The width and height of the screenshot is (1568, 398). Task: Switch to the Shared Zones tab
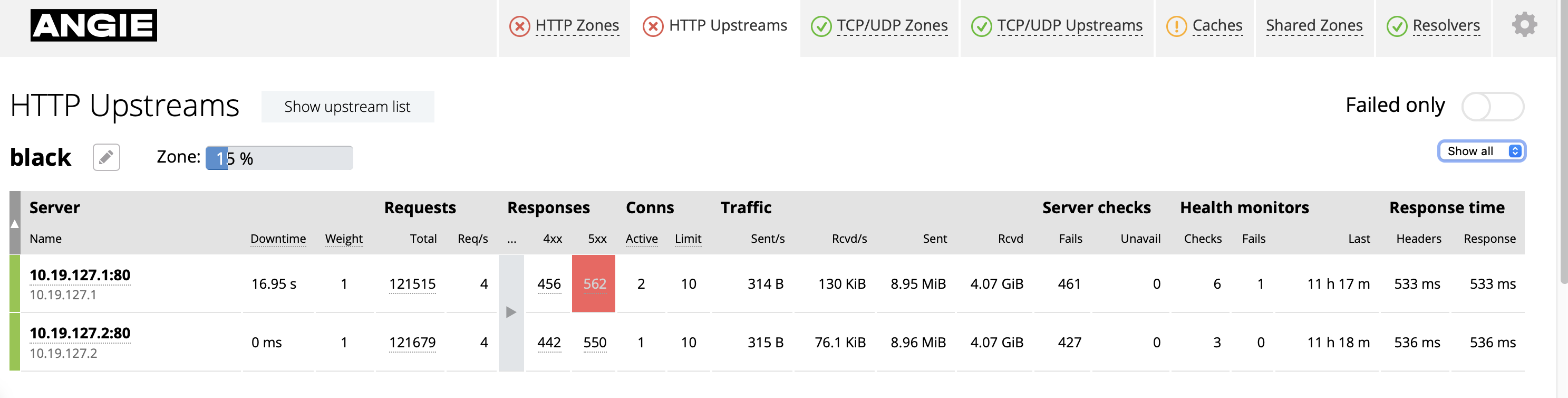(x=1313, y=25)
